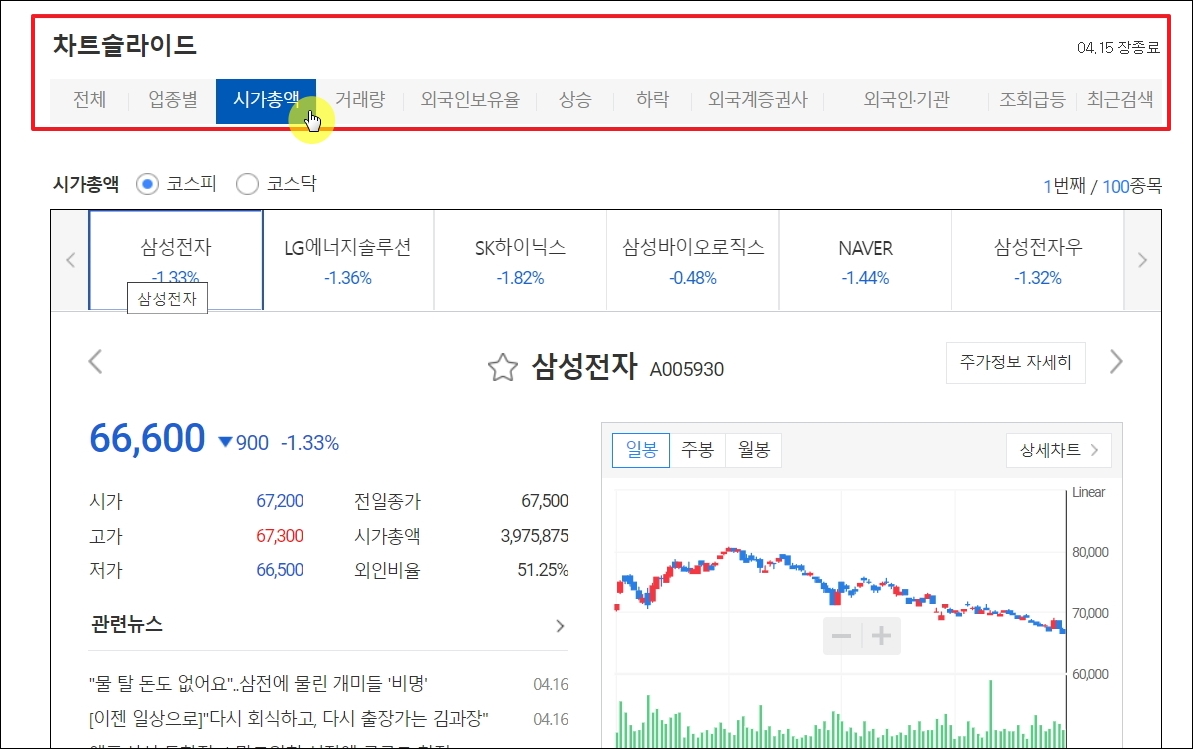Click the 관련뉴스 heading

126,625
